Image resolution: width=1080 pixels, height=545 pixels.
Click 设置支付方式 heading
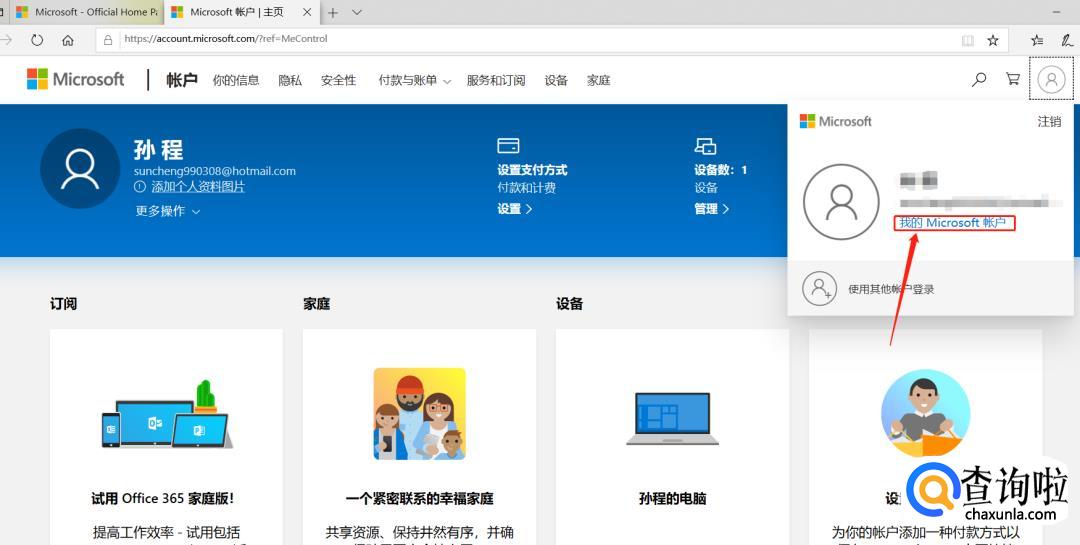(532, 169)
